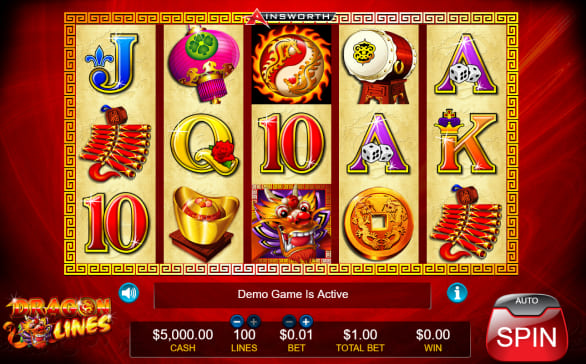Click the dragon mask wild symbol
Image resolution: width=586 pixels, height=364 pixels.
(x=292, y=223)
